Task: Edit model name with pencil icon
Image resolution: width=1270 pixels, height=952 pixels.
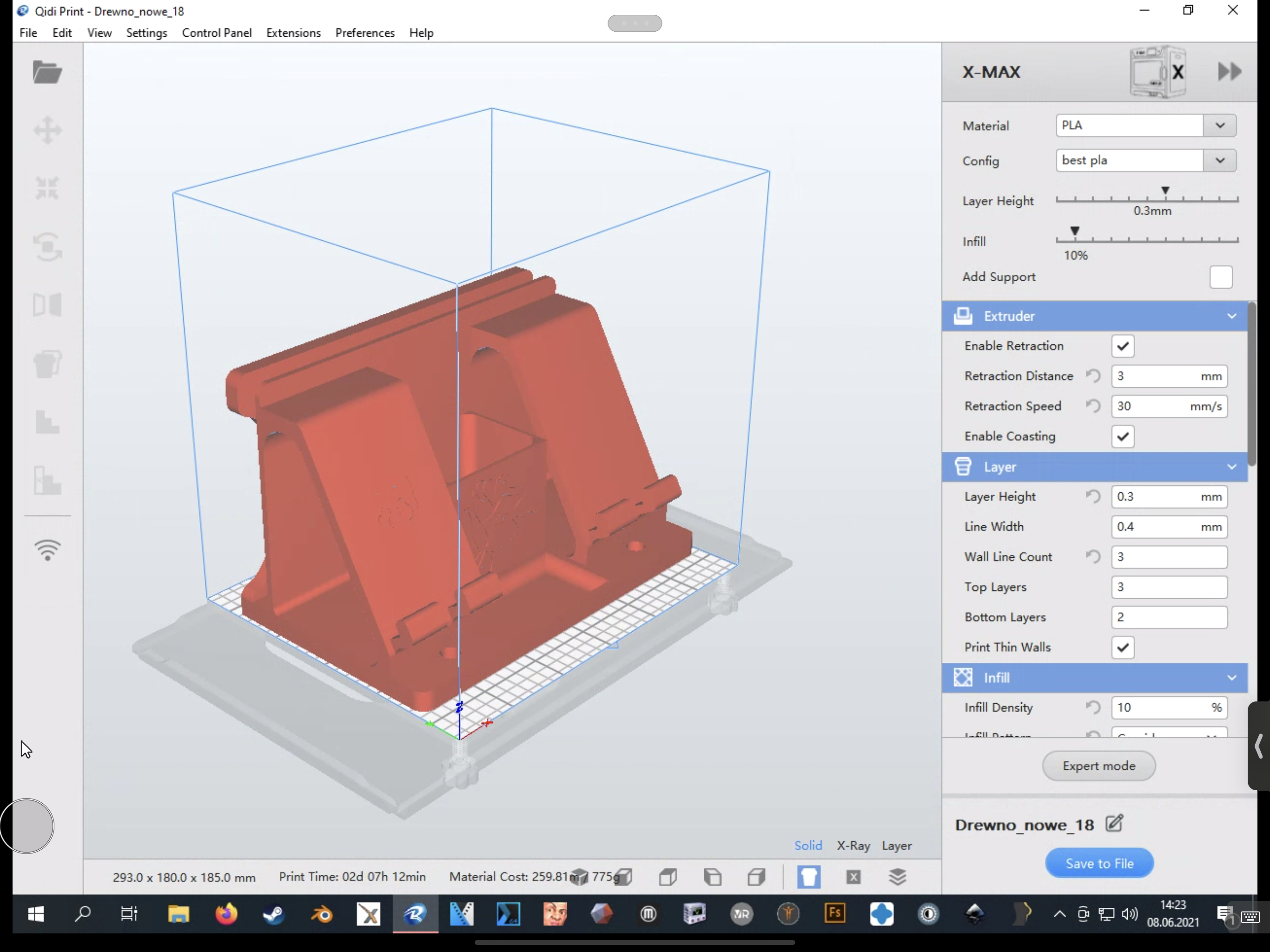Action: 1114,823
